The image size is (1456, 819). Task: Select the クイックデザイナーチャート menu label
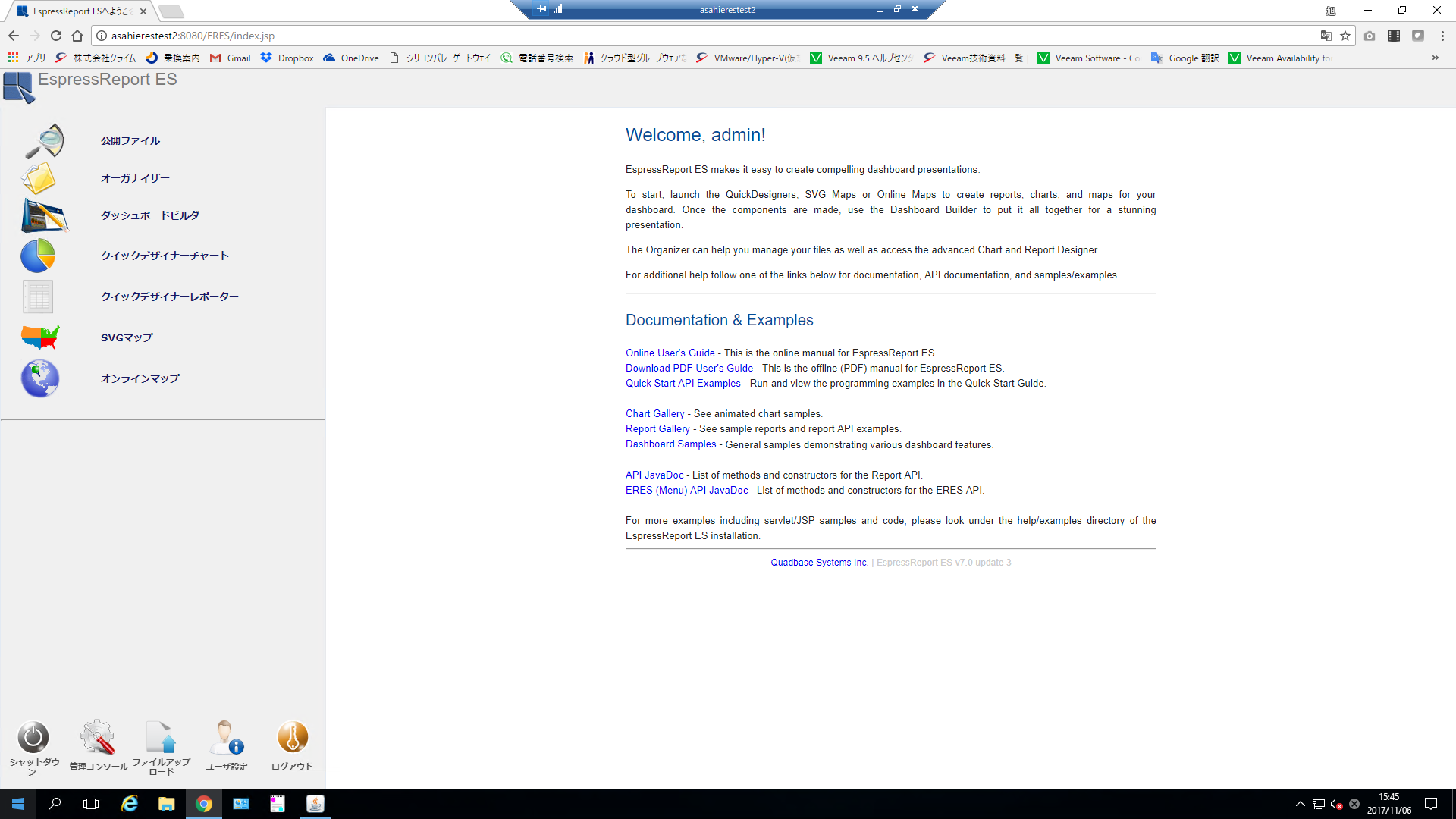pos(165,256)
